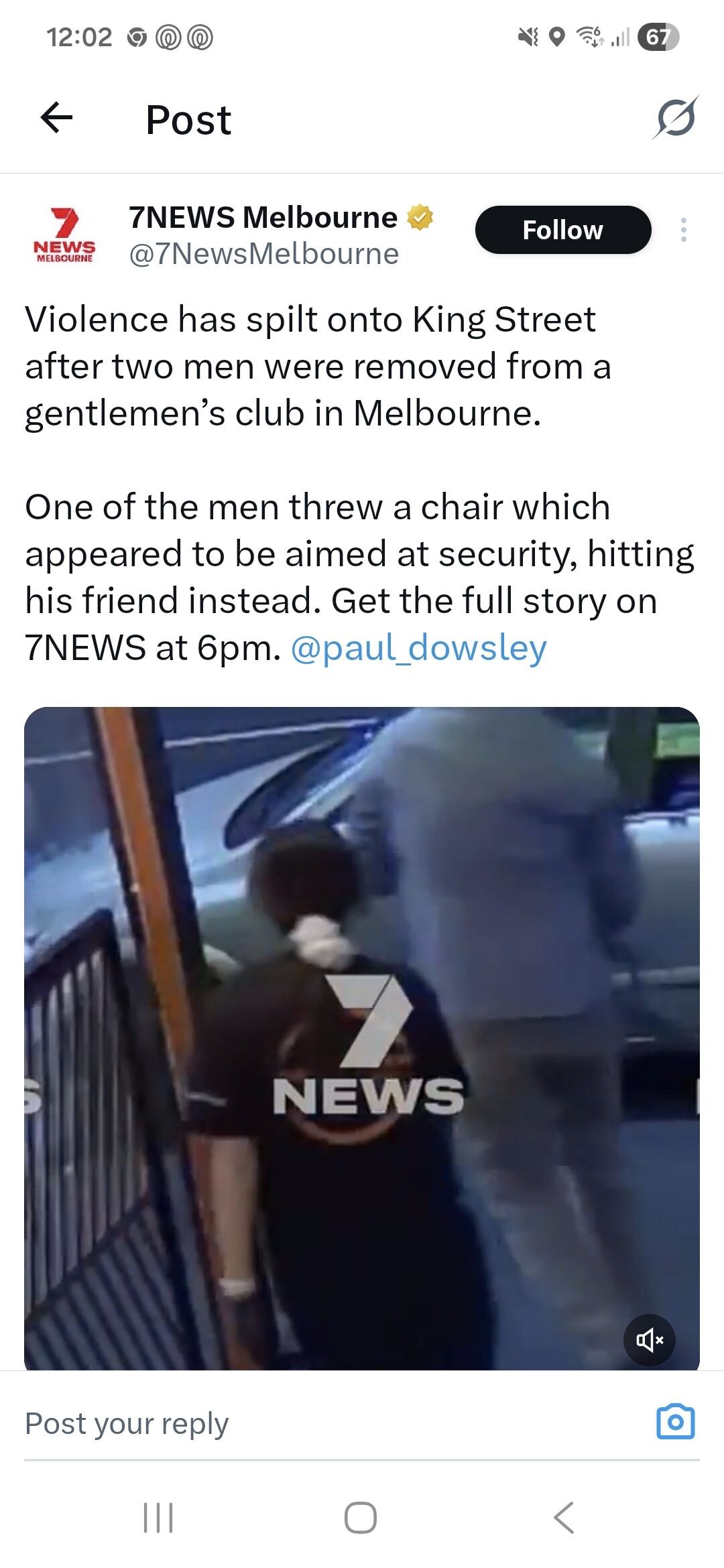Tap the 7NEWS Melbourne display name

click(x=263, y=217)
